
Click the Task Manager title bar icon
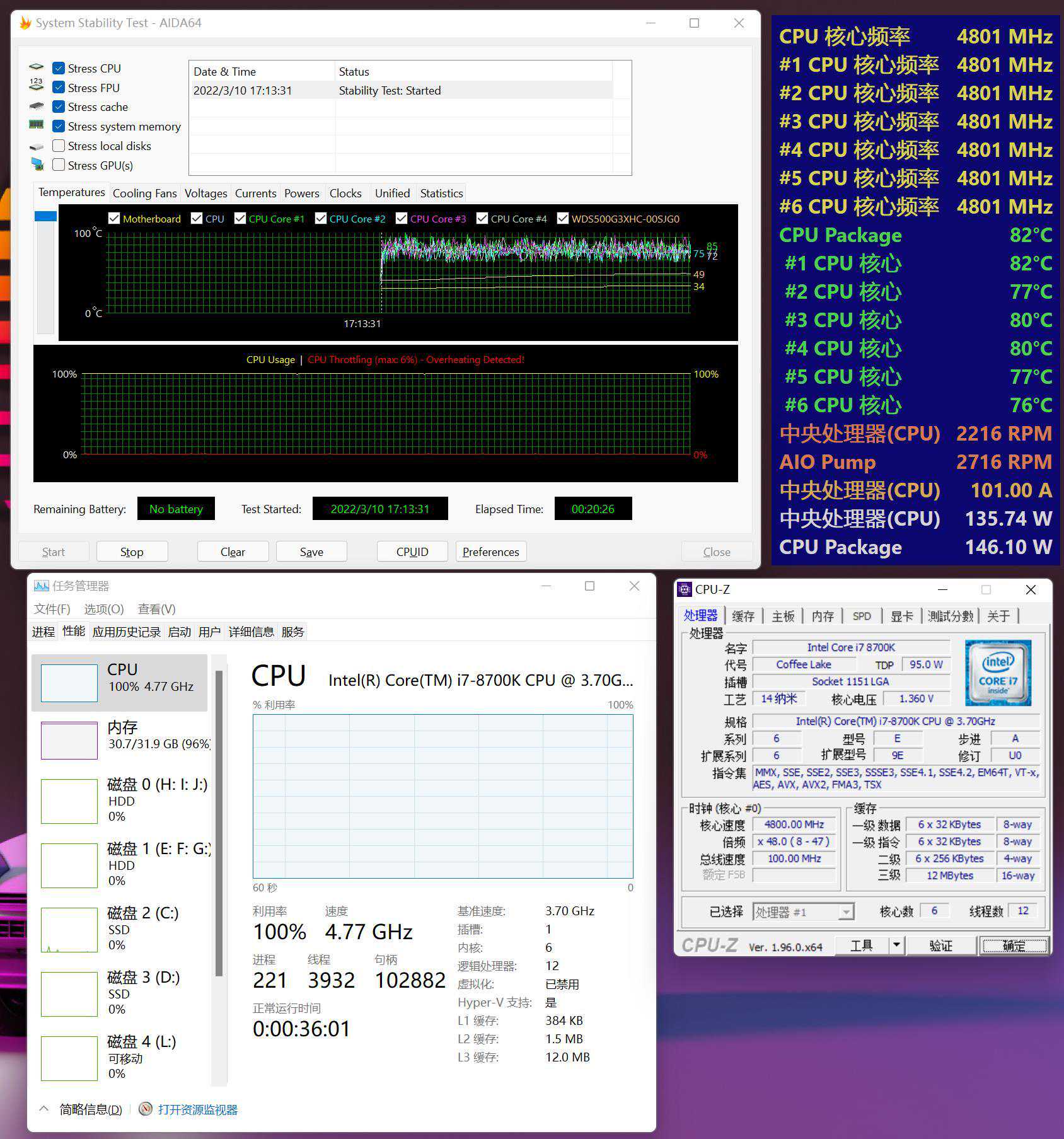coord(42,586)
